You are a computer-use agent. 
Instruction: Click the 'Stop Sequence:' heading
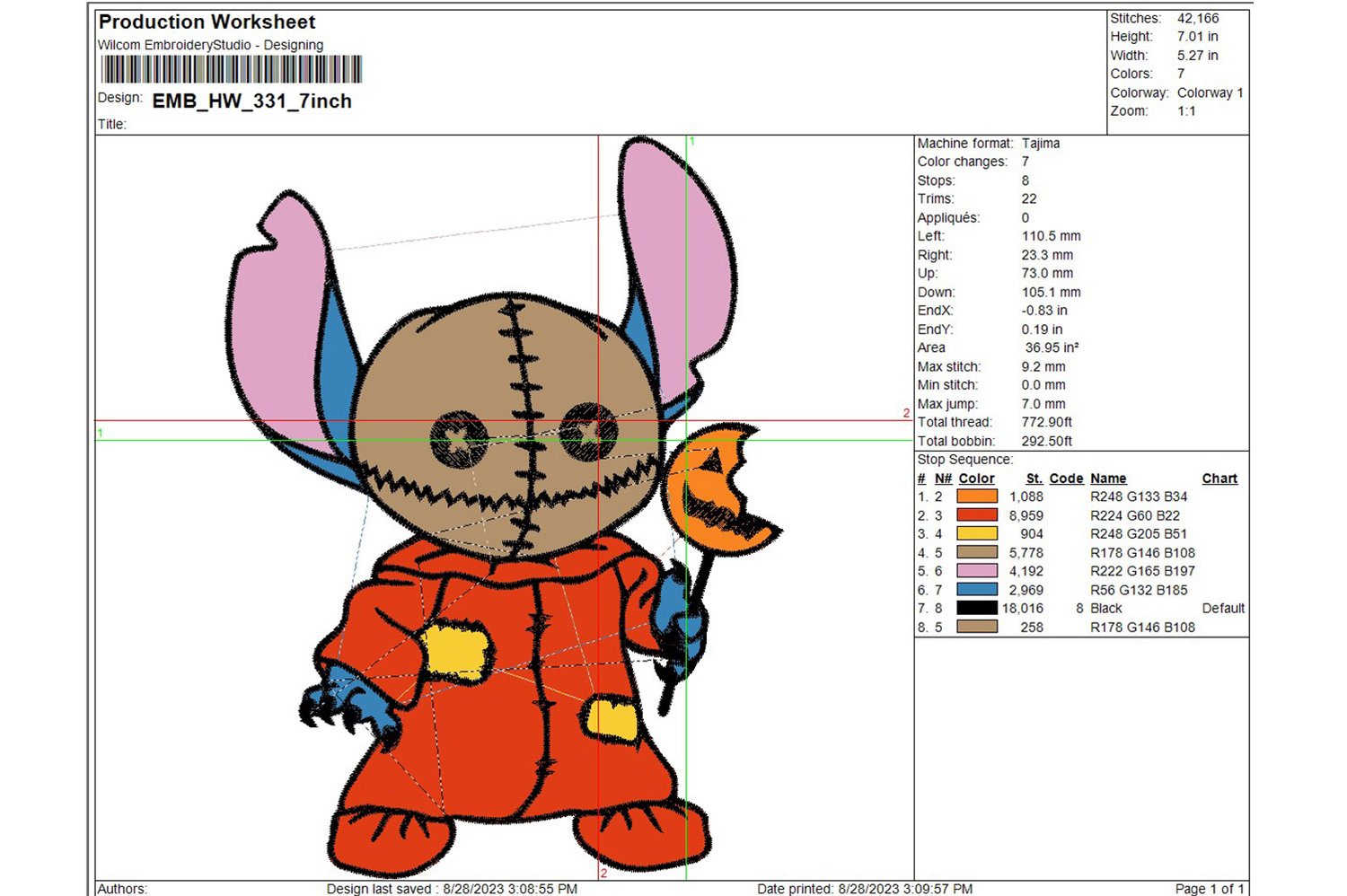(x=965, y=460)
